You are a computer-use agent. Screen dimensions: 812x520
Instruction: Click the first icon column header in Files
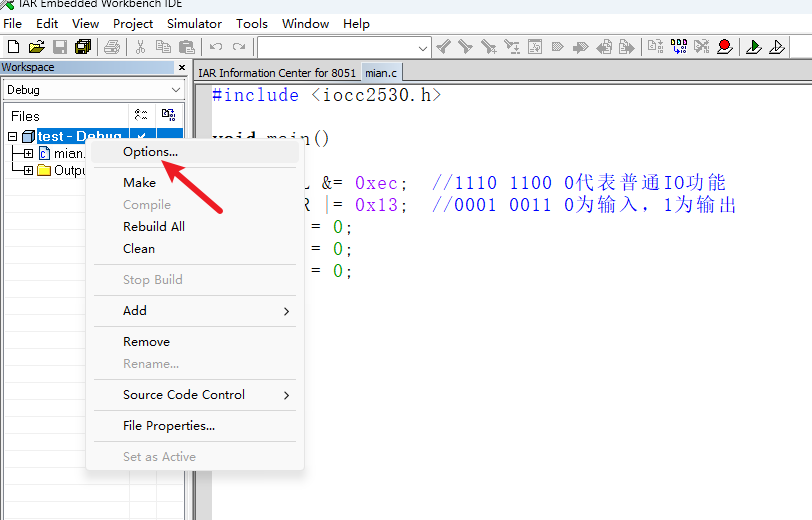click(141, 115)
